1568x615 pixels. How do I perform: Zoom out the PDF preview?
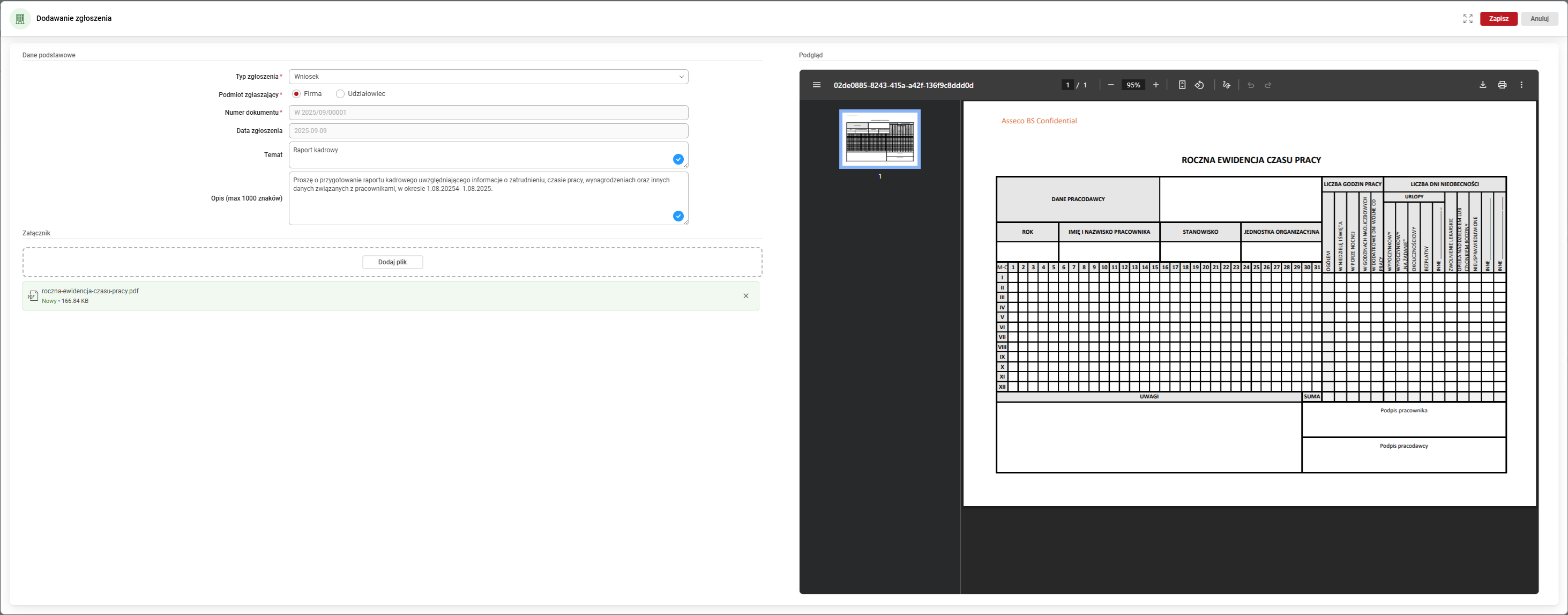coord(1111,85)
